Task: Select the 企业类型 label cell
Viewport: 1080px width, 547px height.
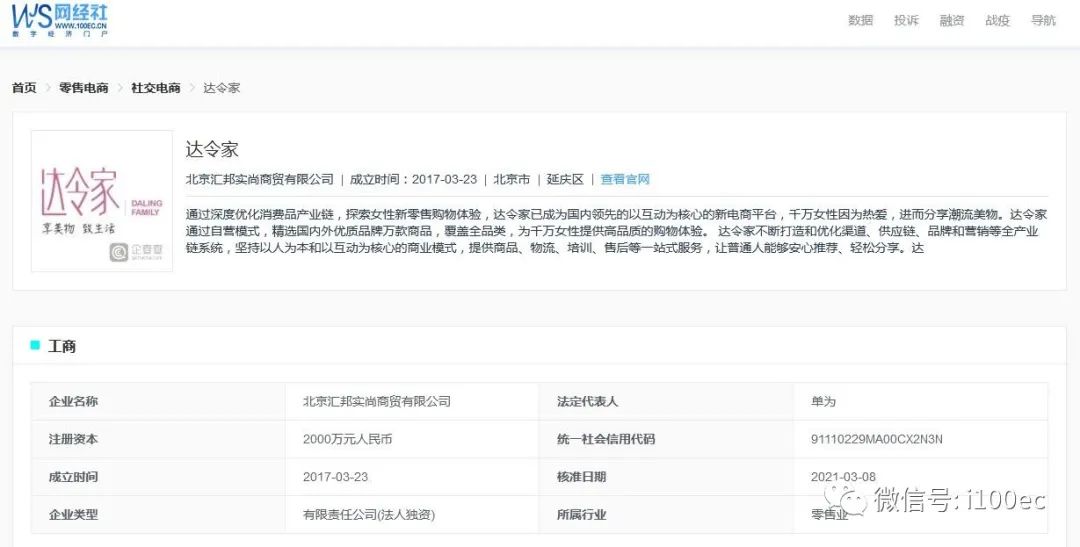Action: point(158,515)
